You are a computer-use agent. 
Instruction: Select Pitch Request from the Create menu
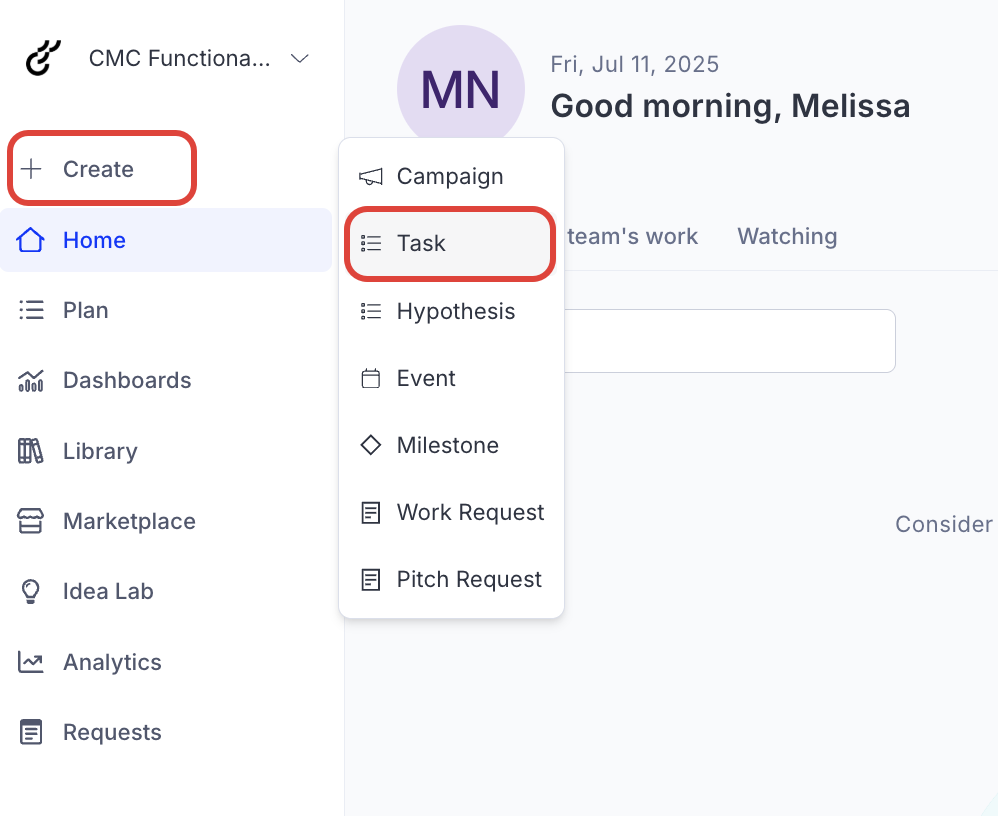[x=469, y=579]
